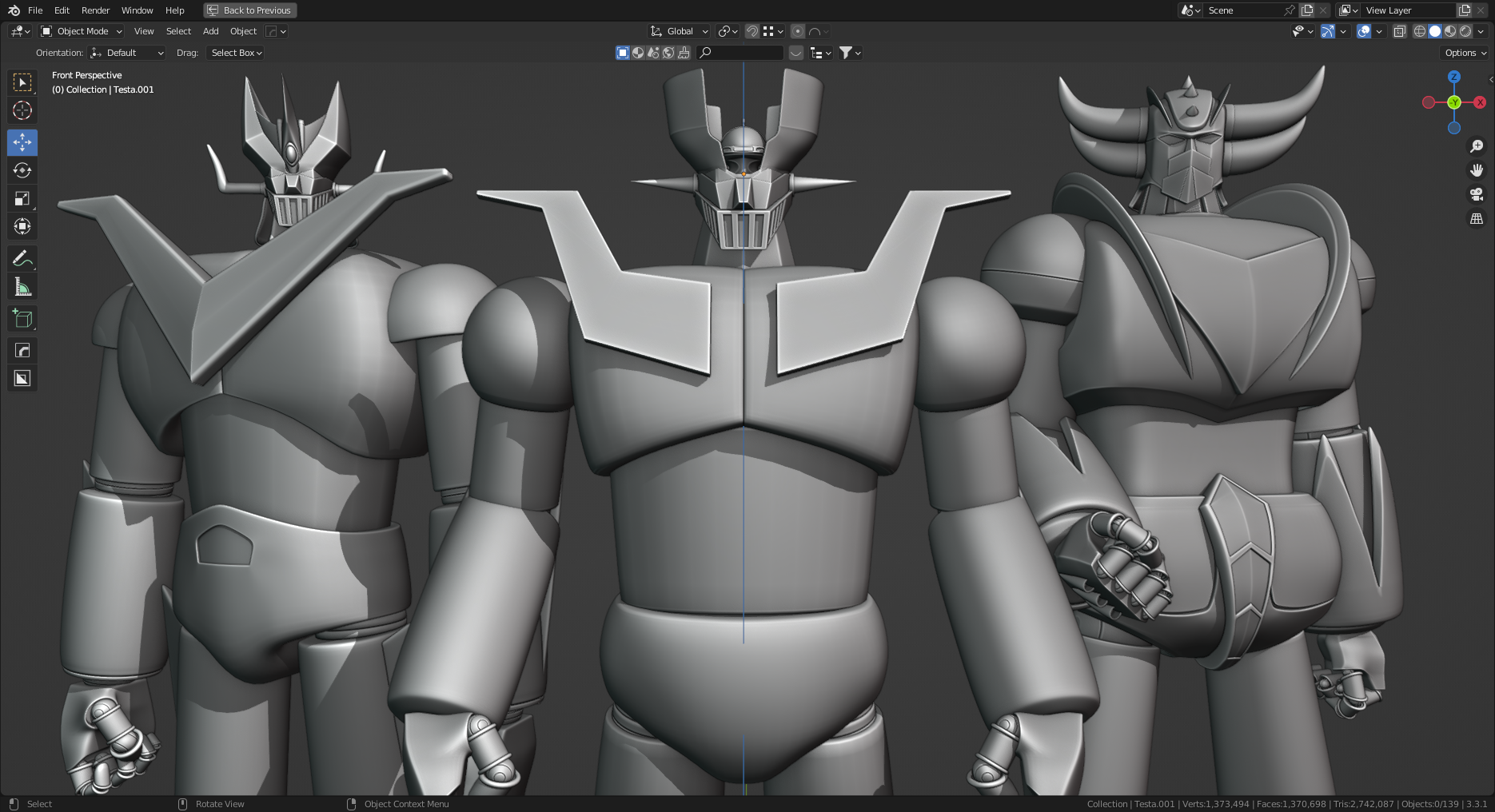Open the gizmo options arrow
The height and width of the screenshot is (812, 1495).
[1343, 31]
